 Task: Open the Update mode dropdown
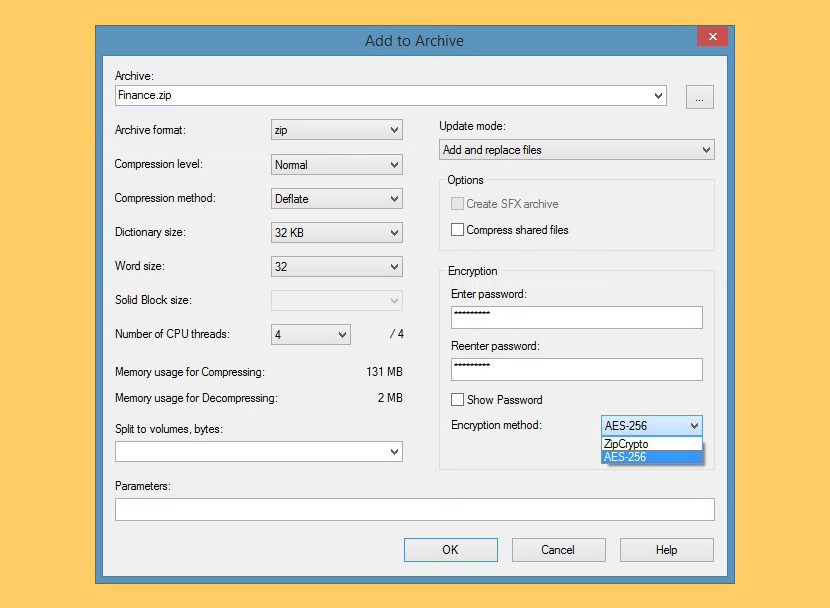pos(576,150)
